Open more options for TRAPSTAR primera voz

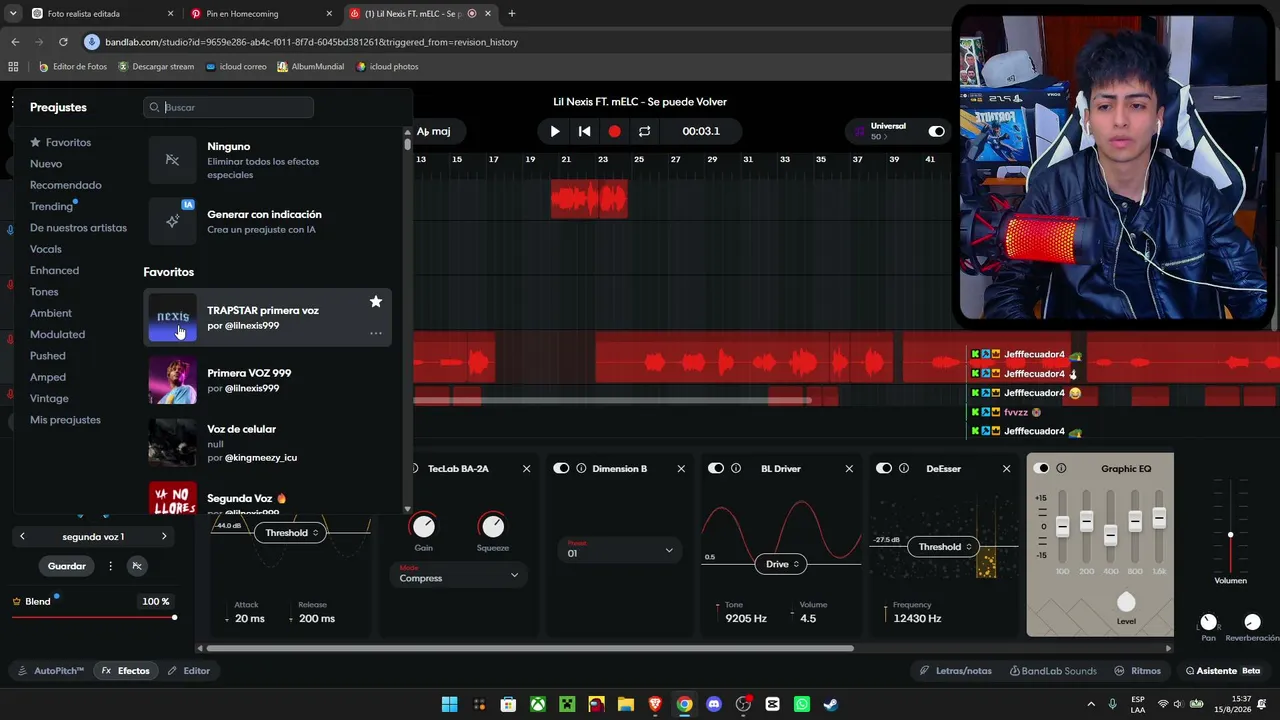[x=376, y=333]
